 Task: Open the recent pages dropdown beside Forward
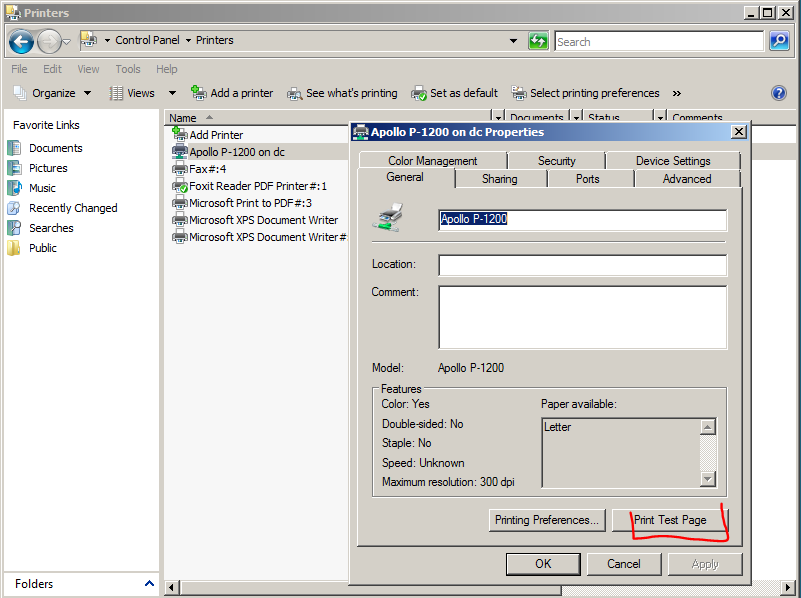click(x=66, y=42)
